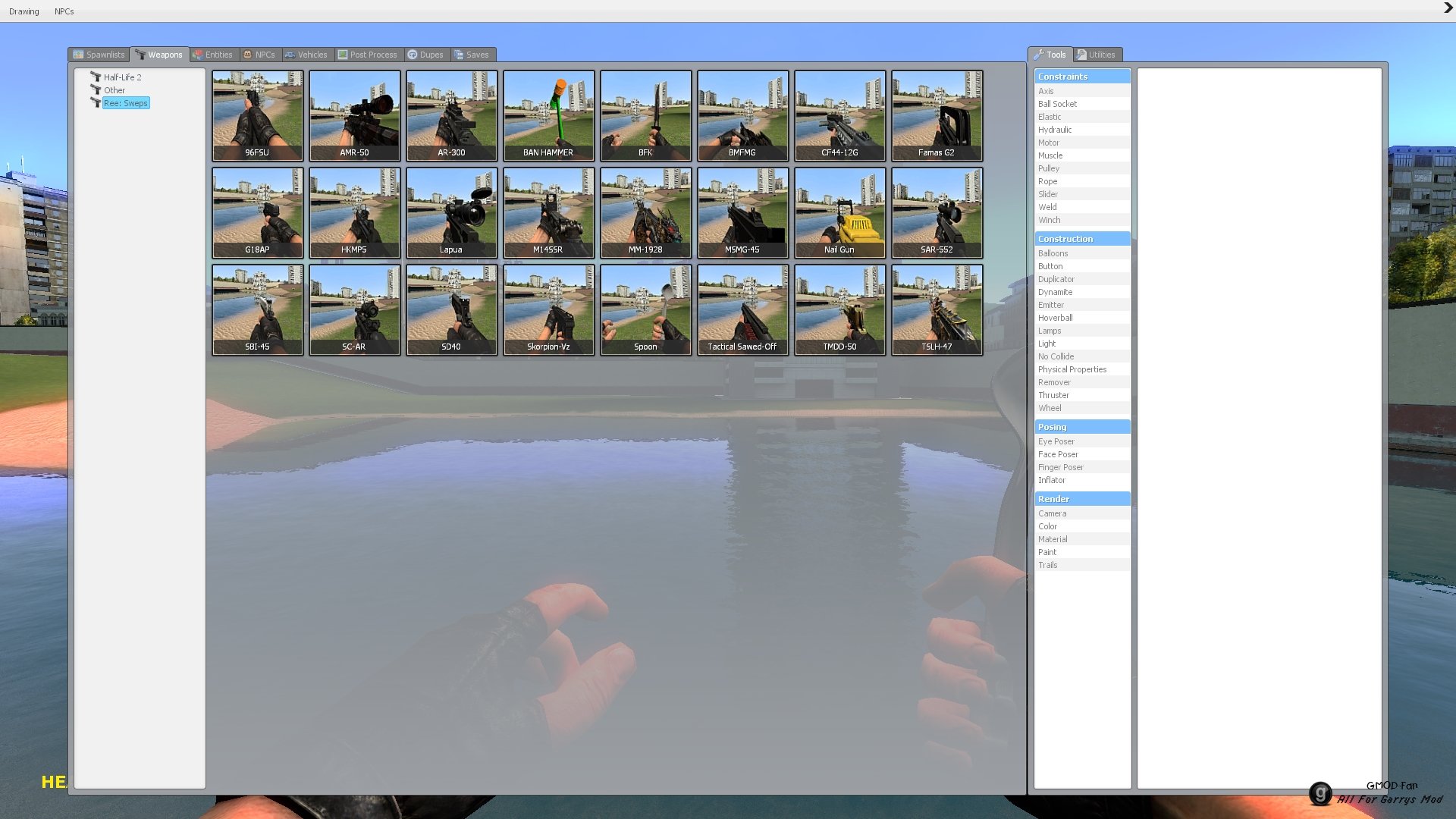
Task: Pick the Lapua sniper icon
Action: [452, 212]
